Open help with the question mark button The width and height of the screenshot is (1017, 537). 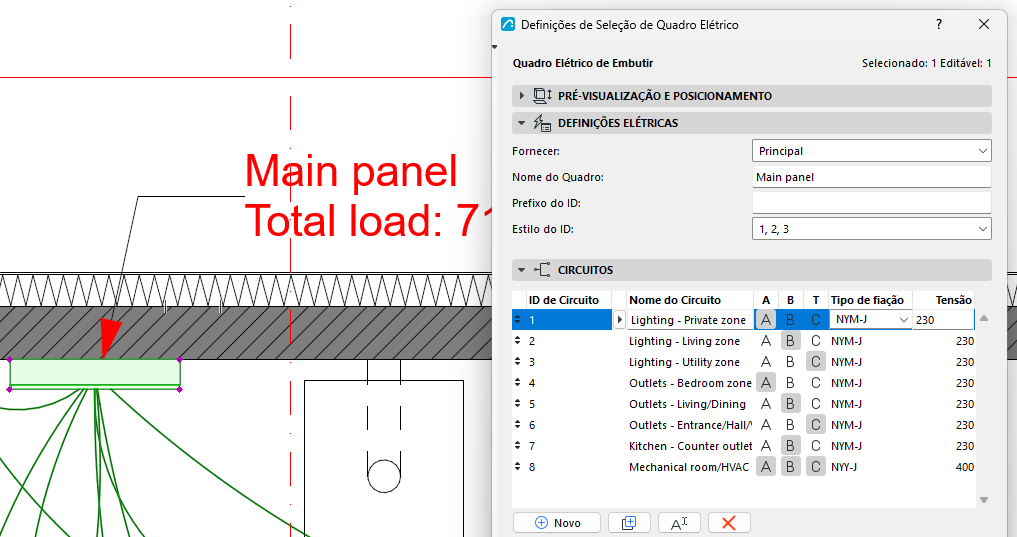coord(939,25)
